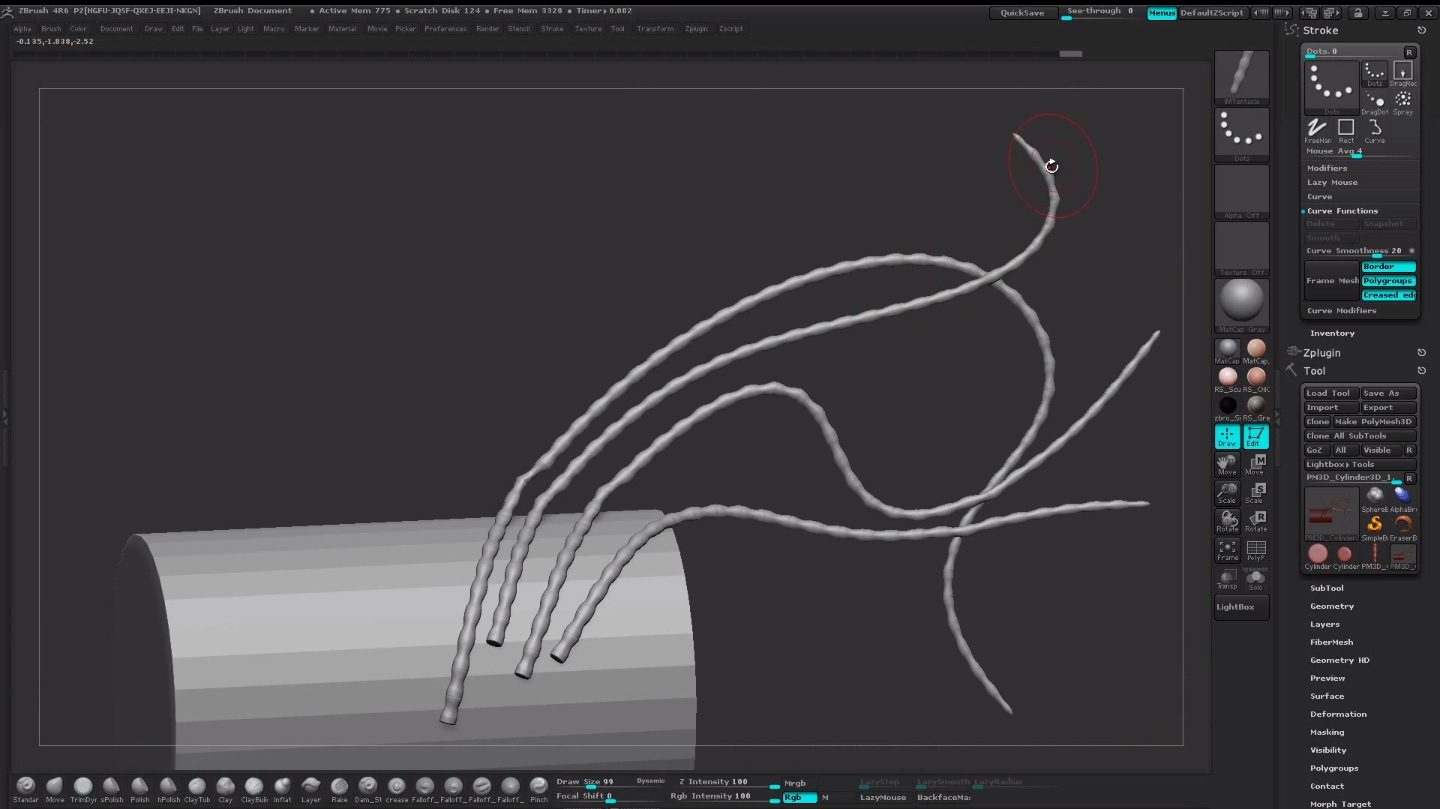Select the Spray stroke icon
The height and width of the screenshot is (809, 1440).
tap(1403, 102)
